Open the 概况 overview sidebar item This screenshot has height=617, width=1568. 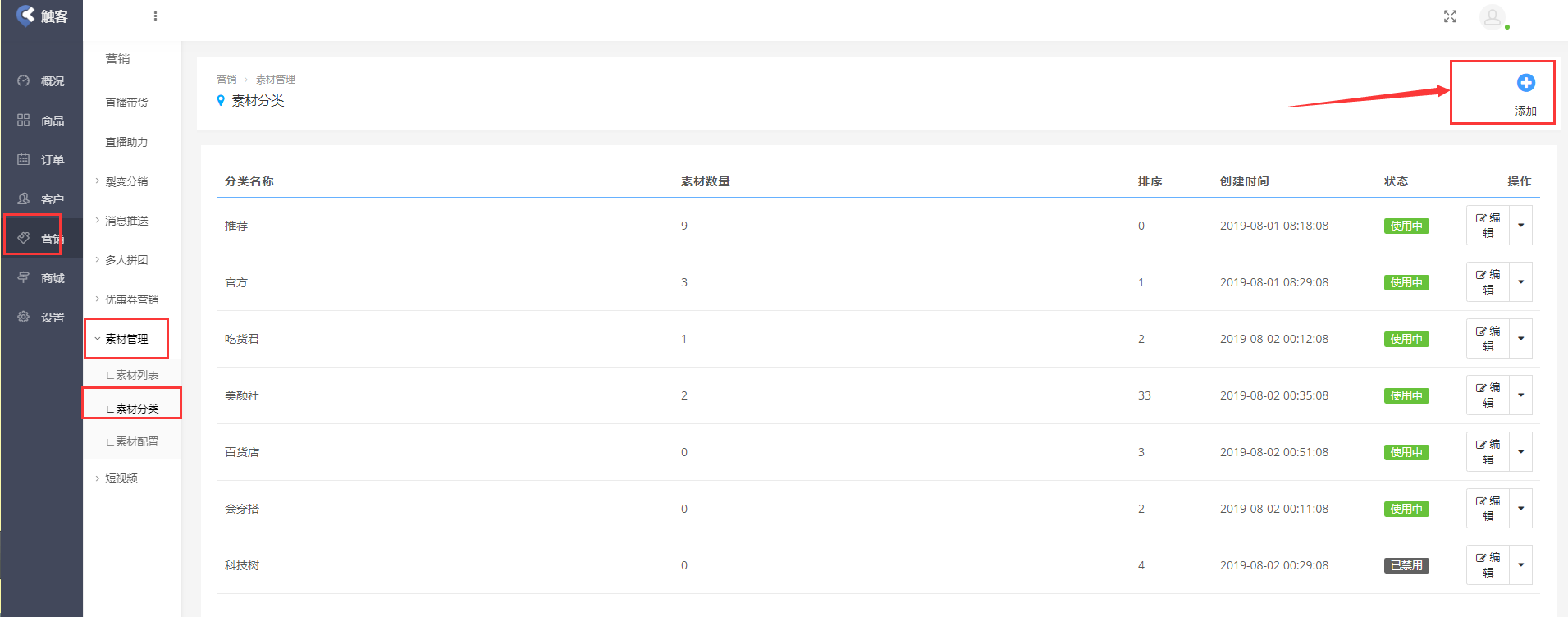(x=41, y=81)
